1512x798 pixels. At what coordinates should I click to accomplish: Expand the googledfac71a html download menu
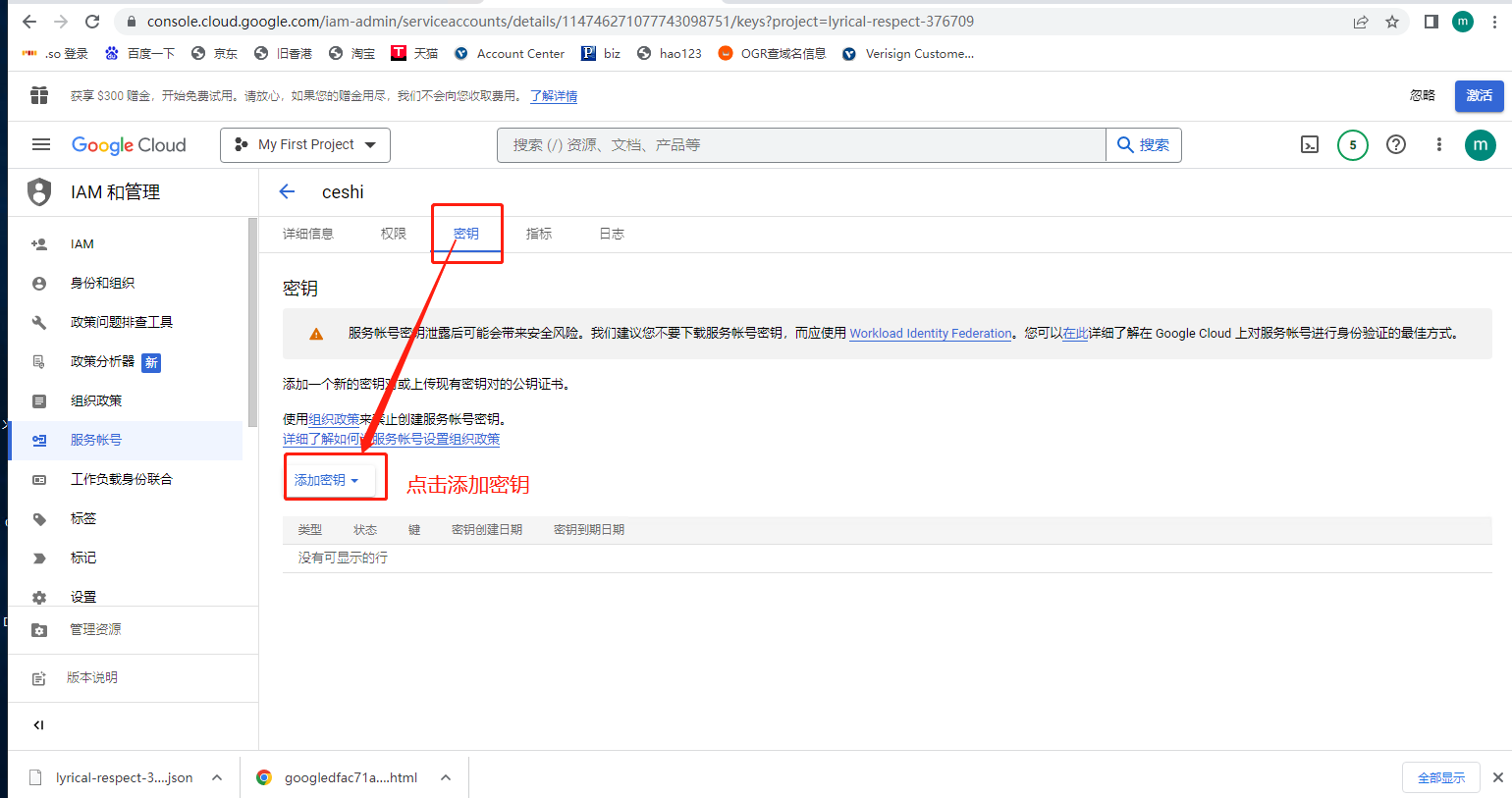coord(446,777)
